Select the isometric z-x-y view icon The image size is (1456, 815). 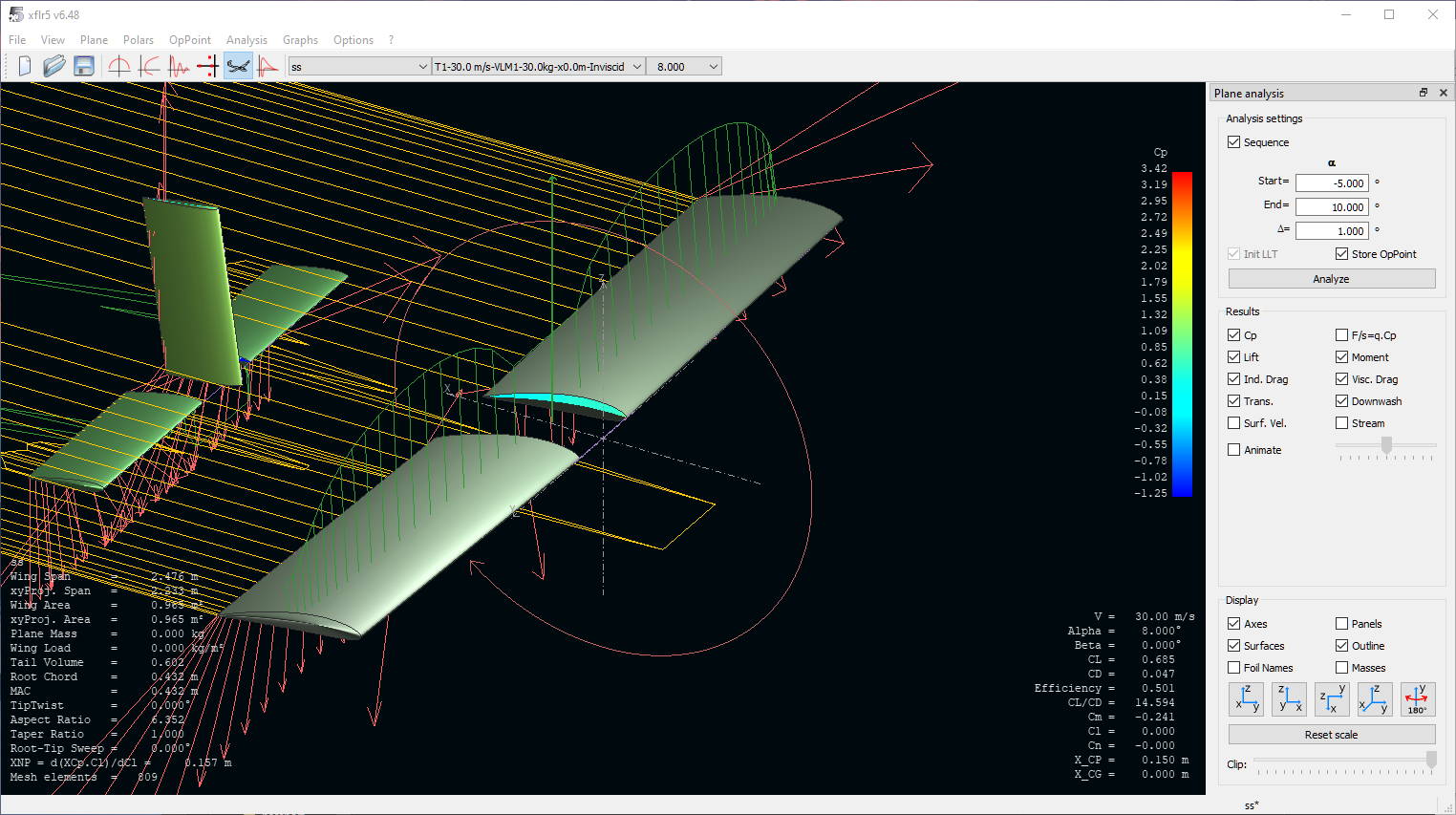[x=1375, y=699]
